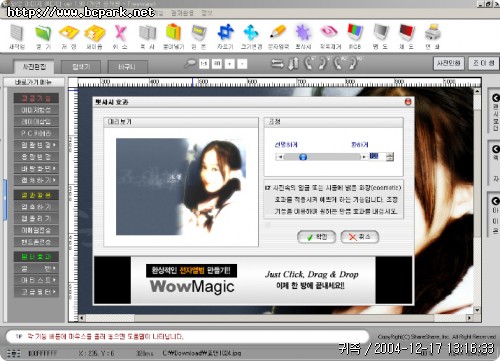Screen dimensions: 500x361
Task: Click the plus zoom-in button
Action: click(x=230, y=64)
